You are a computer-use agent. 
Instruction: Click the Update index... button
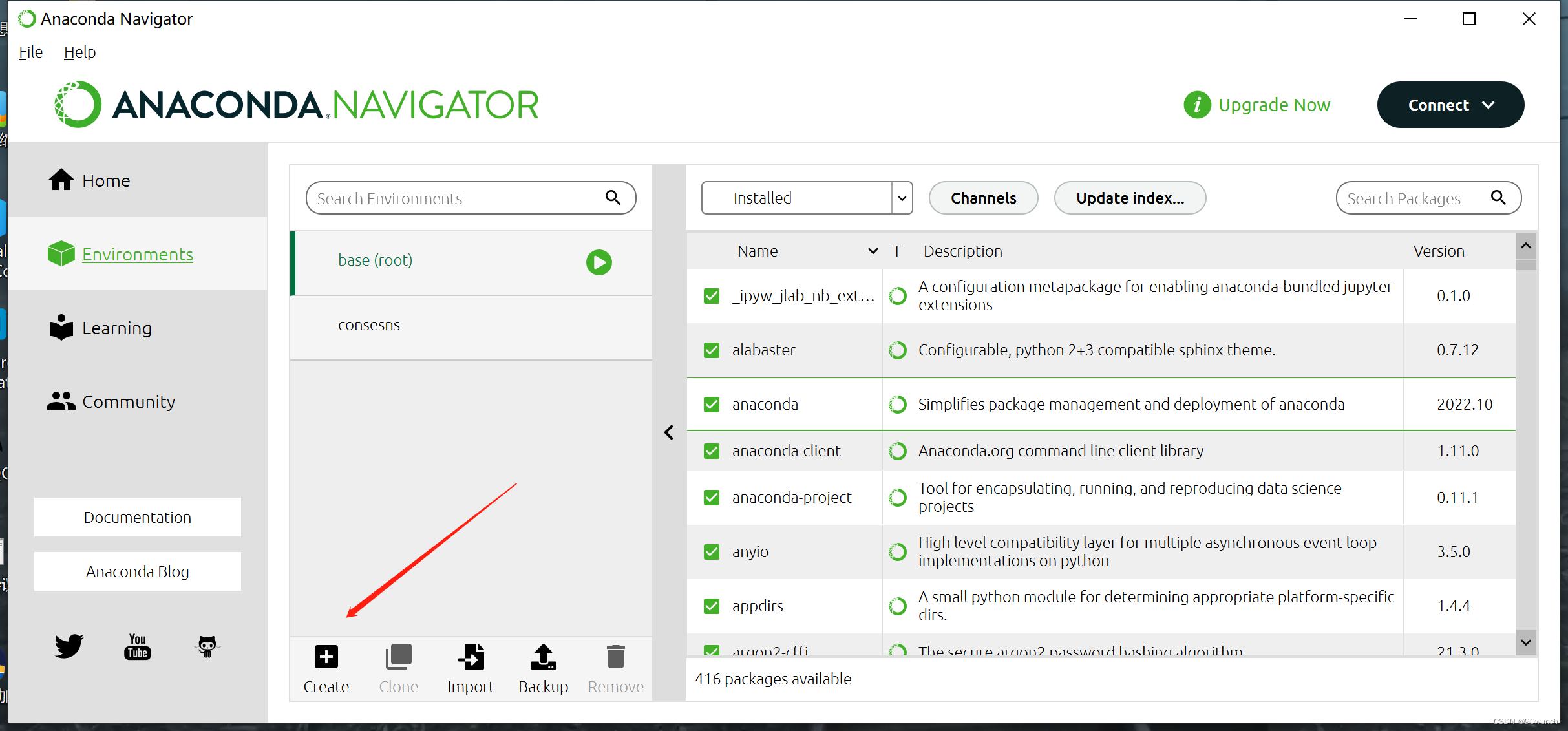pos(1129,198)
